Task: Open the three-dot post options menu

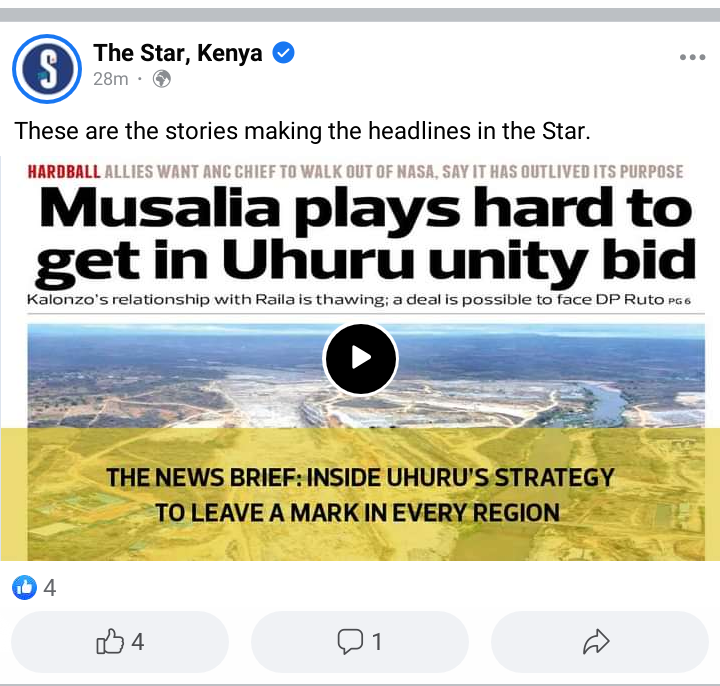Action: 692,57
